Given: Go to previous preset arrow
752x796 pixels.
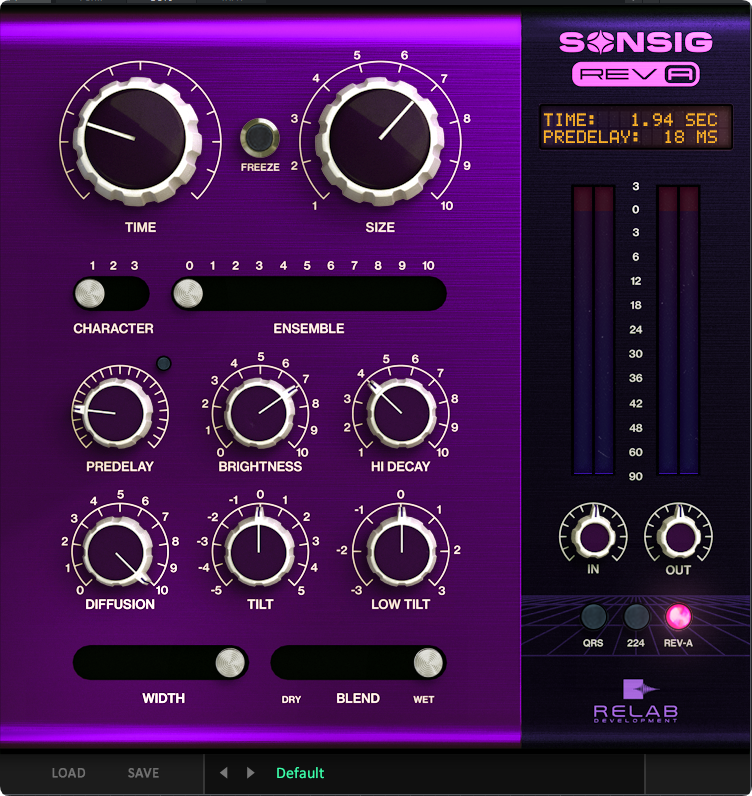Looking at the screenshot, I should point(223,773).
